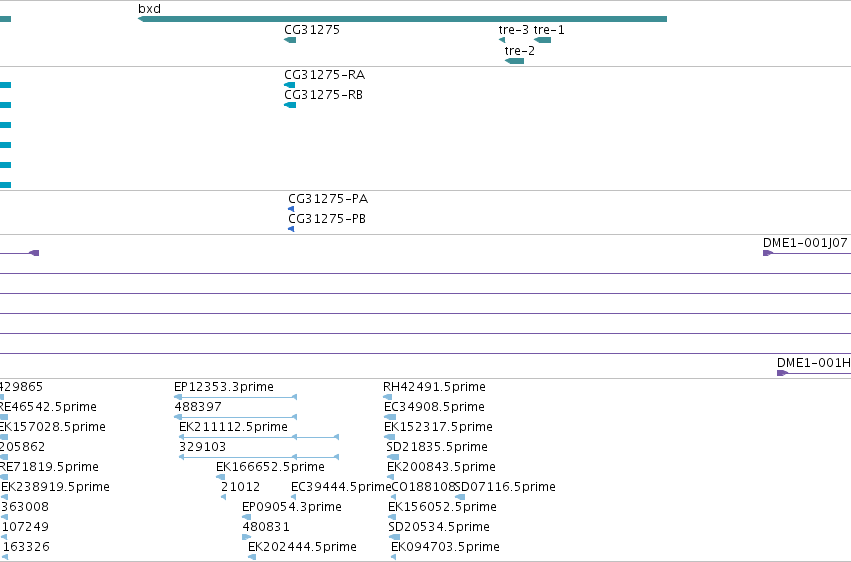Select the EP09054.3prime EST
Image resolution: width=851 pixels, height=562 pixels.
(x=246, y=517)
